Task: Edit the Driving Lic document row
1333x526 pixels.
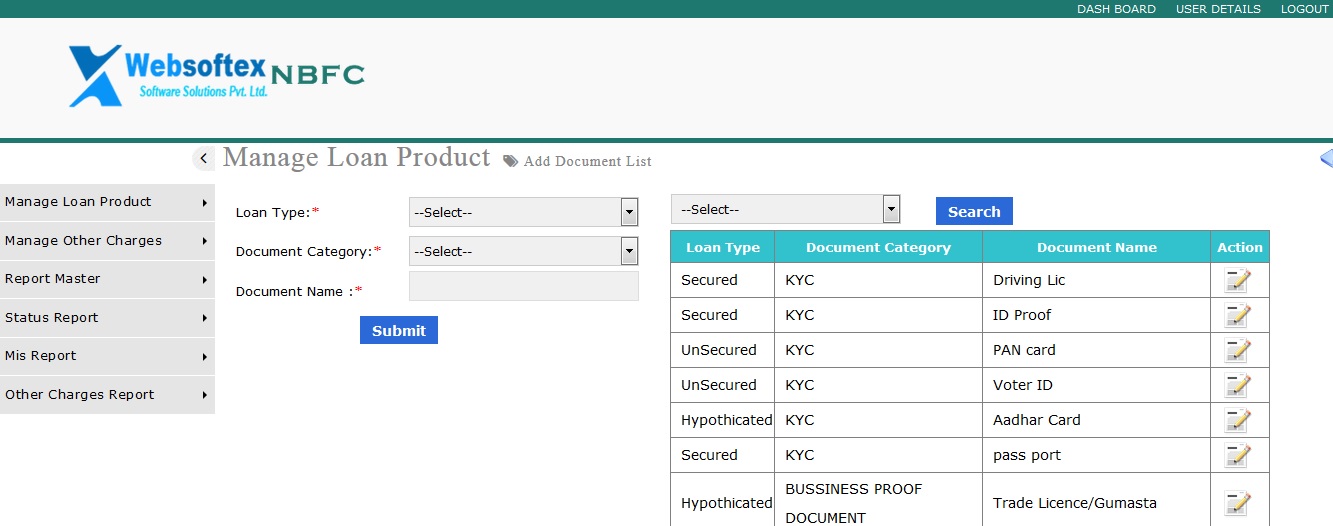Action: [x=1238, y=280]
